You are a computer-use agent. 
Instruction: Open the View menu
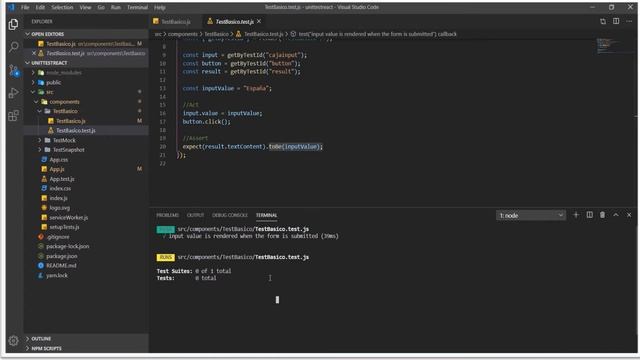(85, 7)
